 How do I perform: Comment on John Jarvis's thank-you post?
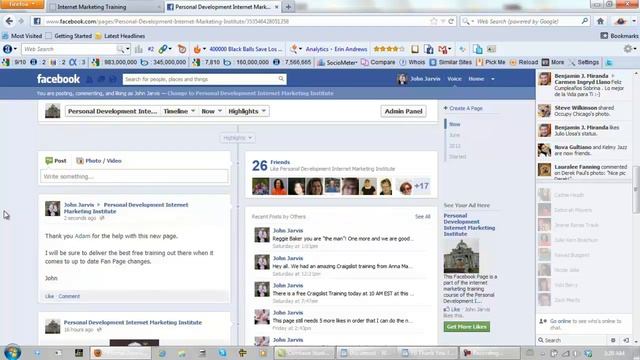(69, 296)
